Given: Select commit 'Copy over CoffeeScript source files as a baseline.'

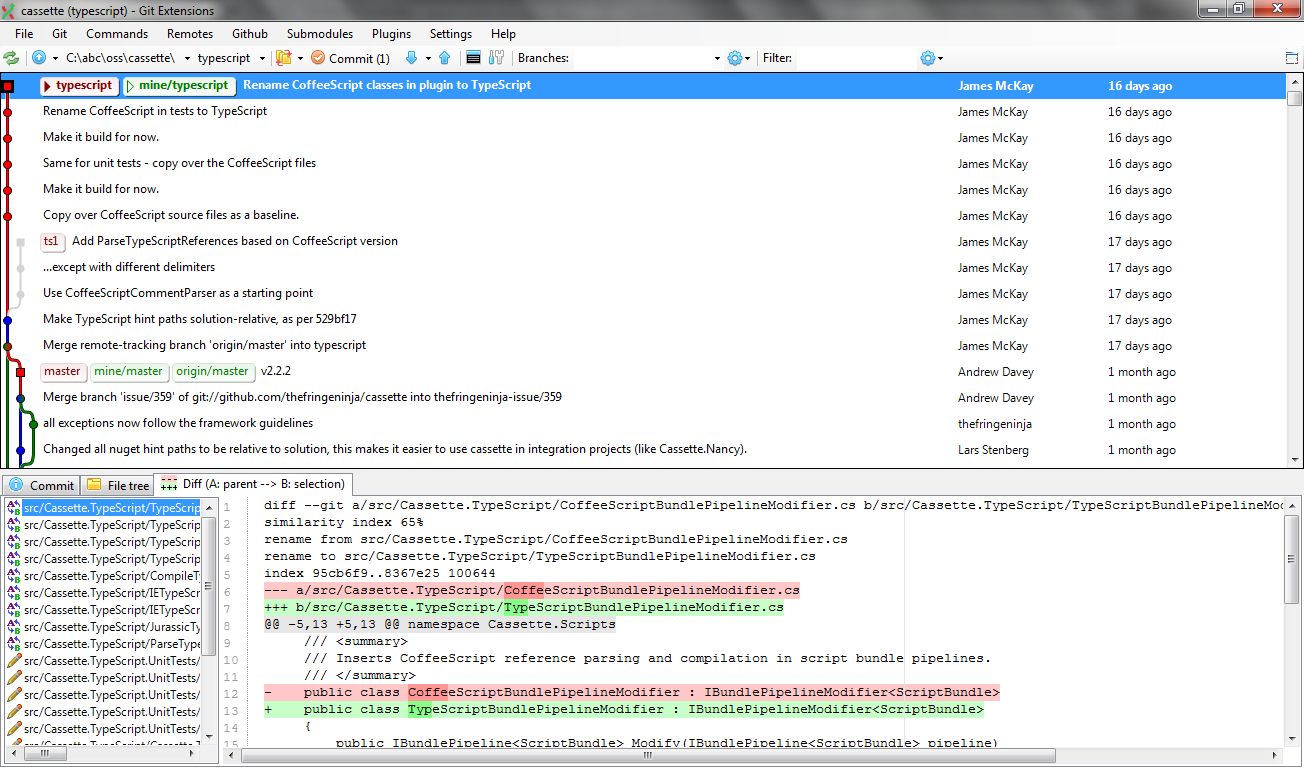Looking at the screenshot, I should [171, 215].
